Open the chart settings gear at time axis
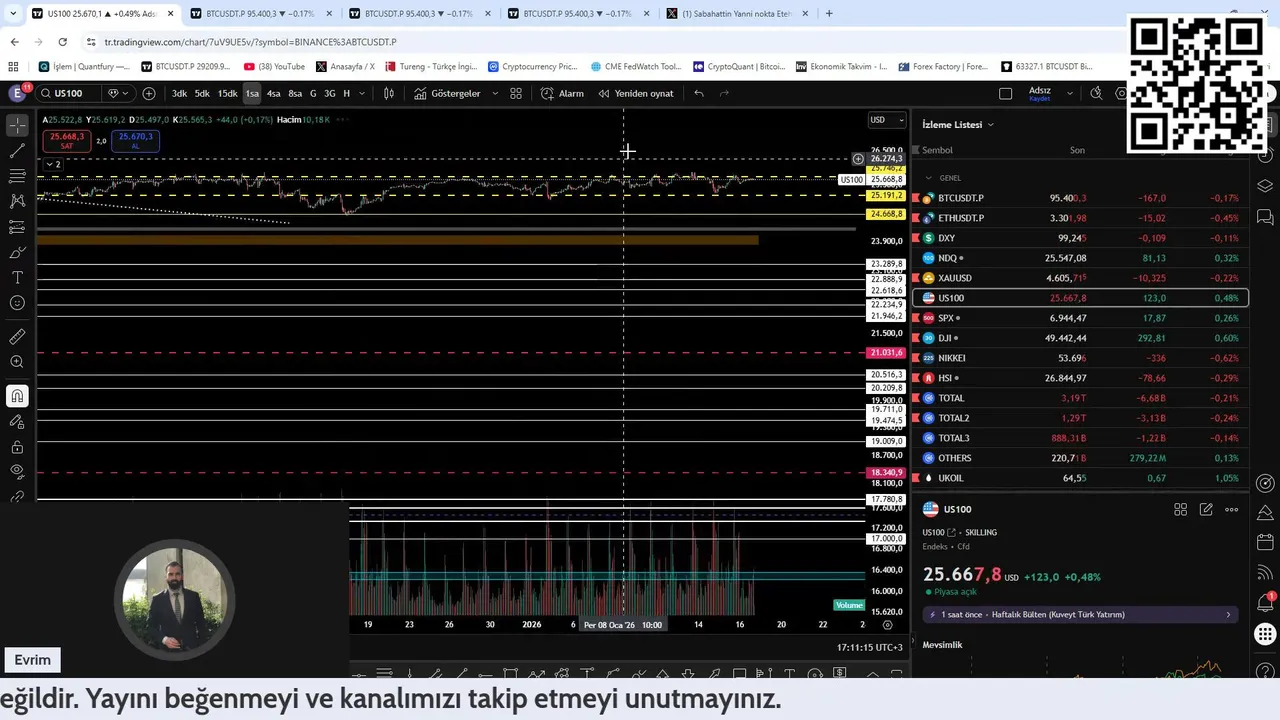This screenshot has height=720, width=1280. [x=887, y=625]
